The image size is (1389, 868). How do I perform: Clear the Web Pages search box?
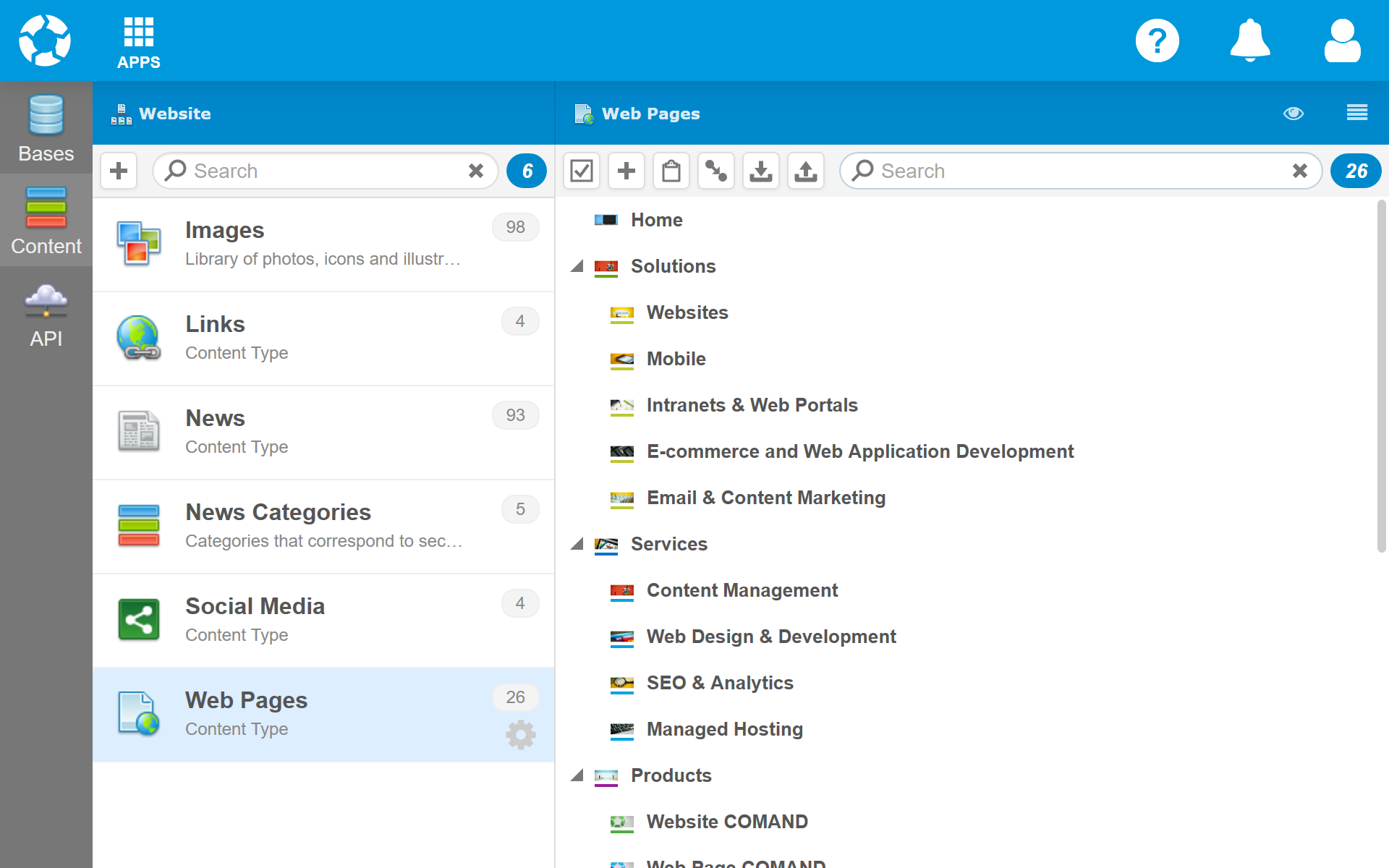(1300, 171)
